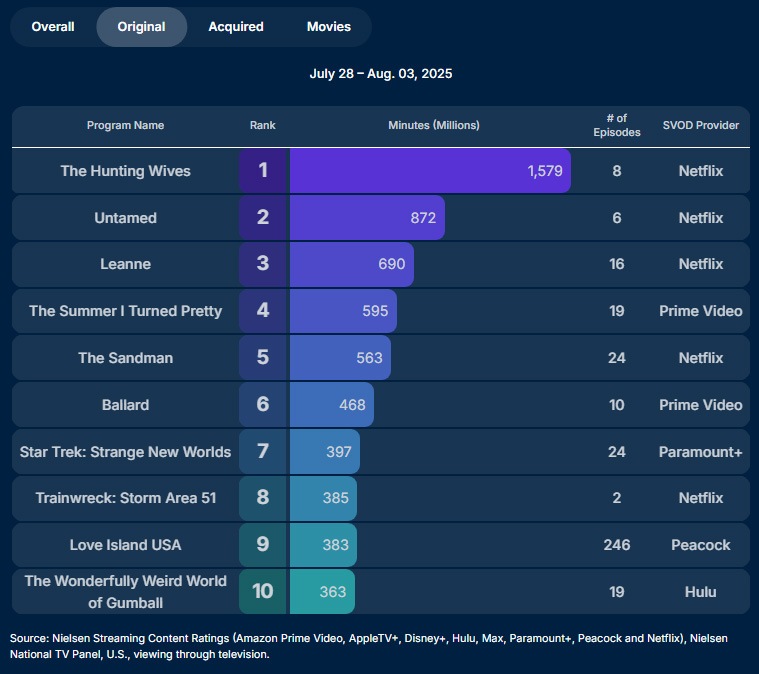Screen dimensions: 759x674
Task: Click the Paramount+ provider label
Action: click(x=700, y=452)
